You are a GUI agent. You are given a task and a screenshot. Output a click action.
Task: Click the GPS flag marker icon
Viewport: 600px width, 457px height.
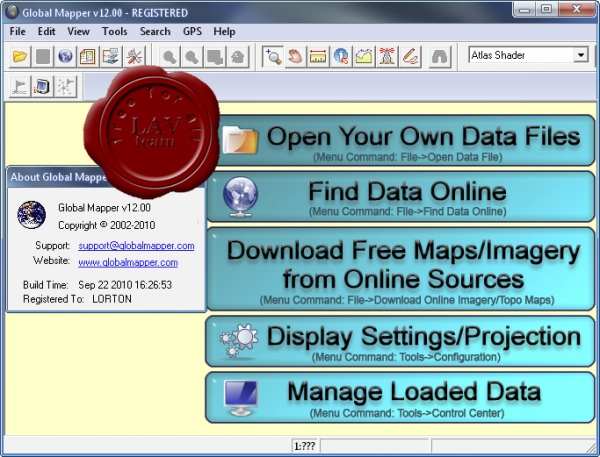click(x=20, y=86)
